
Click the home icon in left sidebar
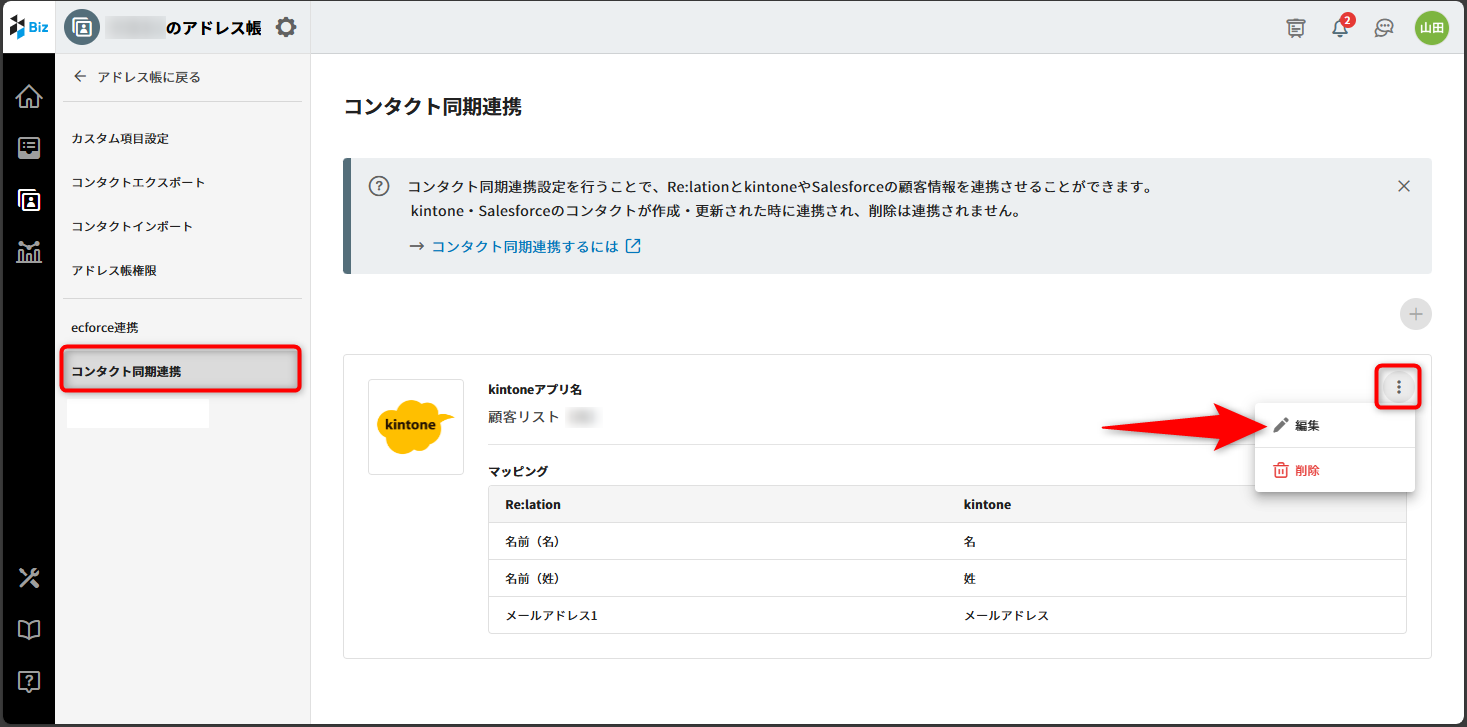click(29, 97)
